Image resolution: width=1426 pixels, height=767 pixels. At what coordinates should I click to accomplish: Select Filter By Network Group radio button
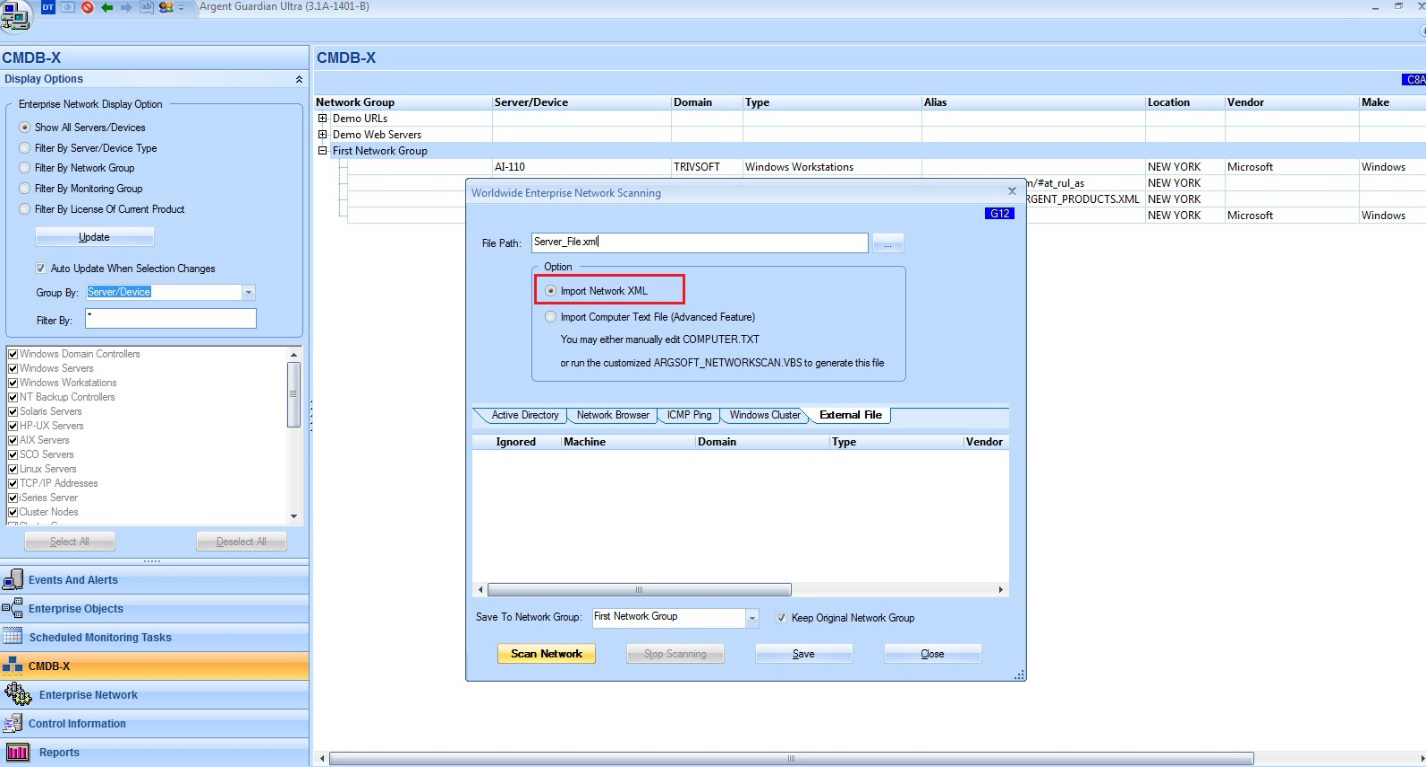(25, 168)
